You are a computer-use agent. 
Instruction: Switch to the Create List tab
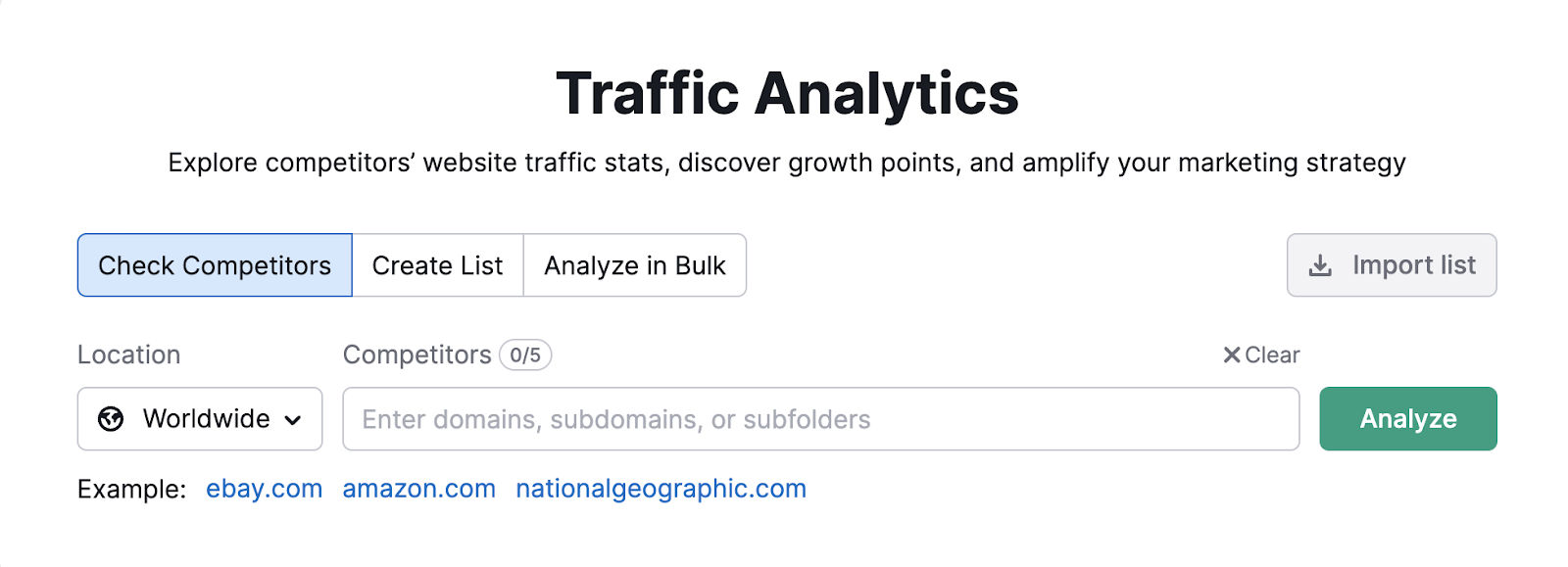[438, 265]
